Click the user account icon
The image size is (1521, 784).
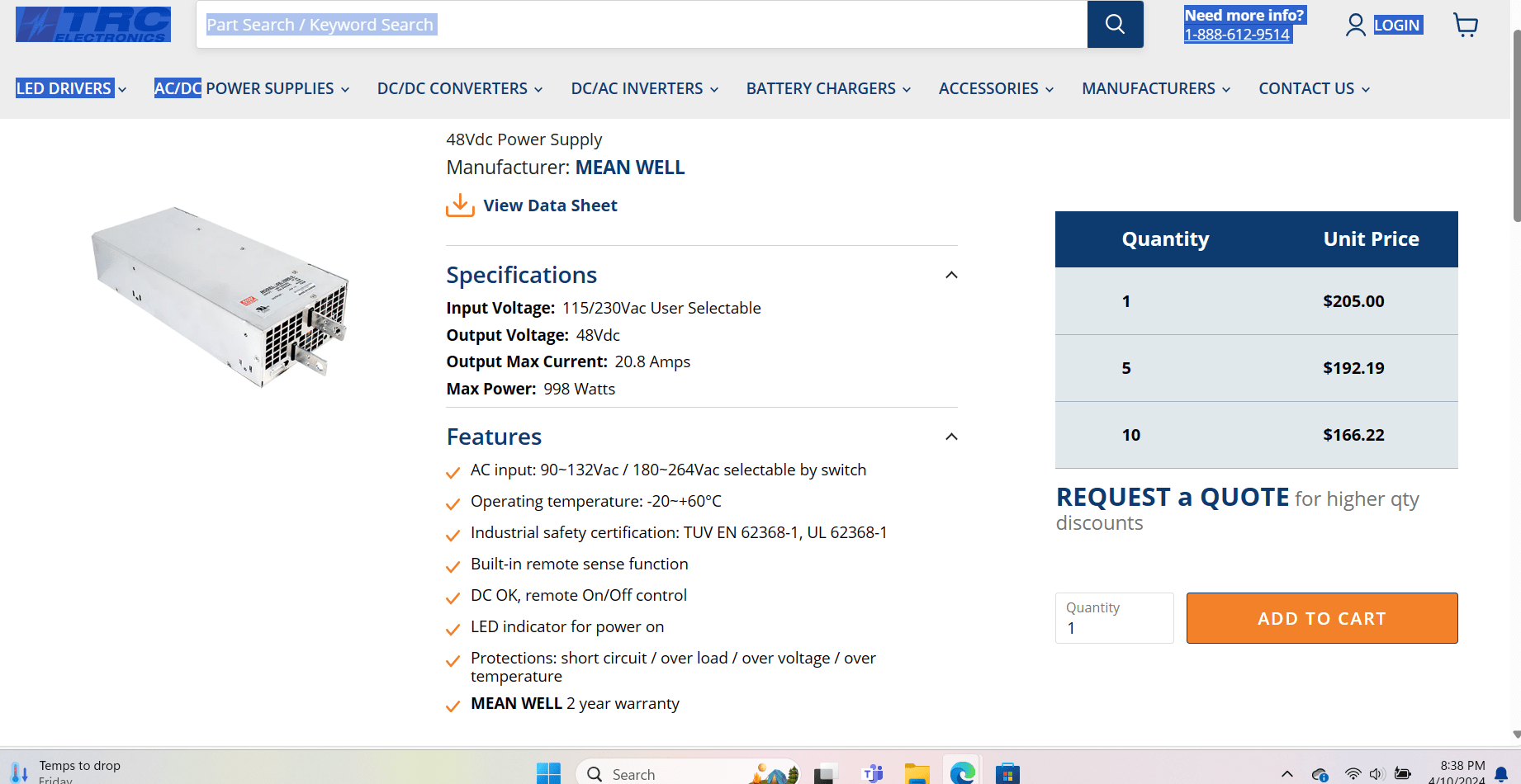(1355, 25)
